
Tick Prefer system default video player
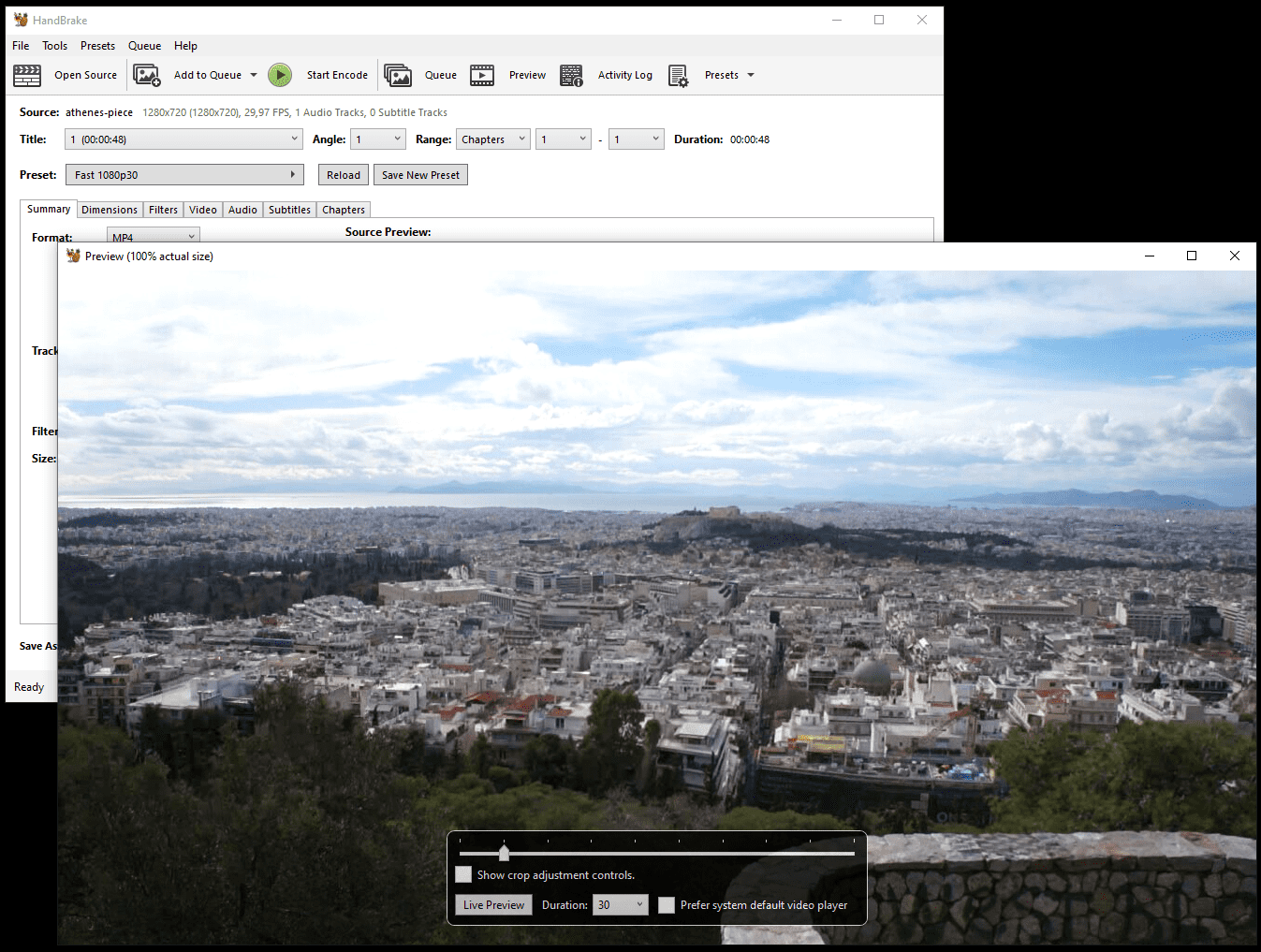[x=667, y=905]
